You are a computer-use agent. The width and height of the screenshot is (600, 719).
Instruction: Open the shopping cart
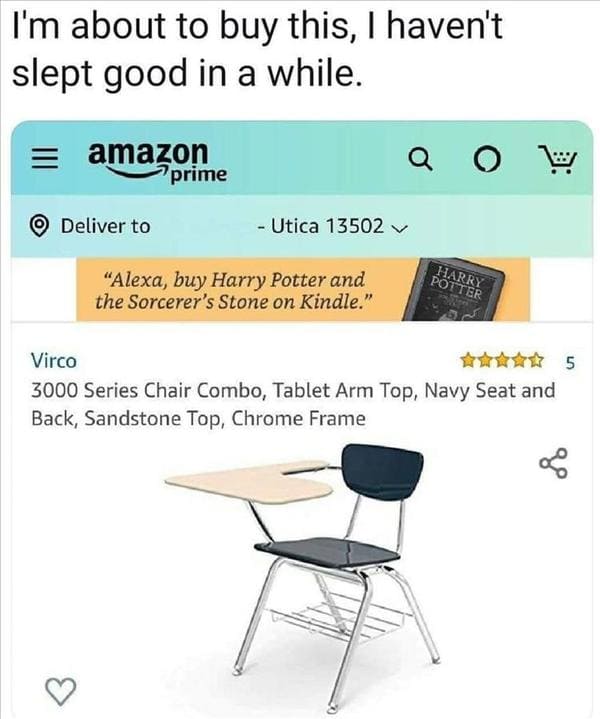[x=557, y=159]
